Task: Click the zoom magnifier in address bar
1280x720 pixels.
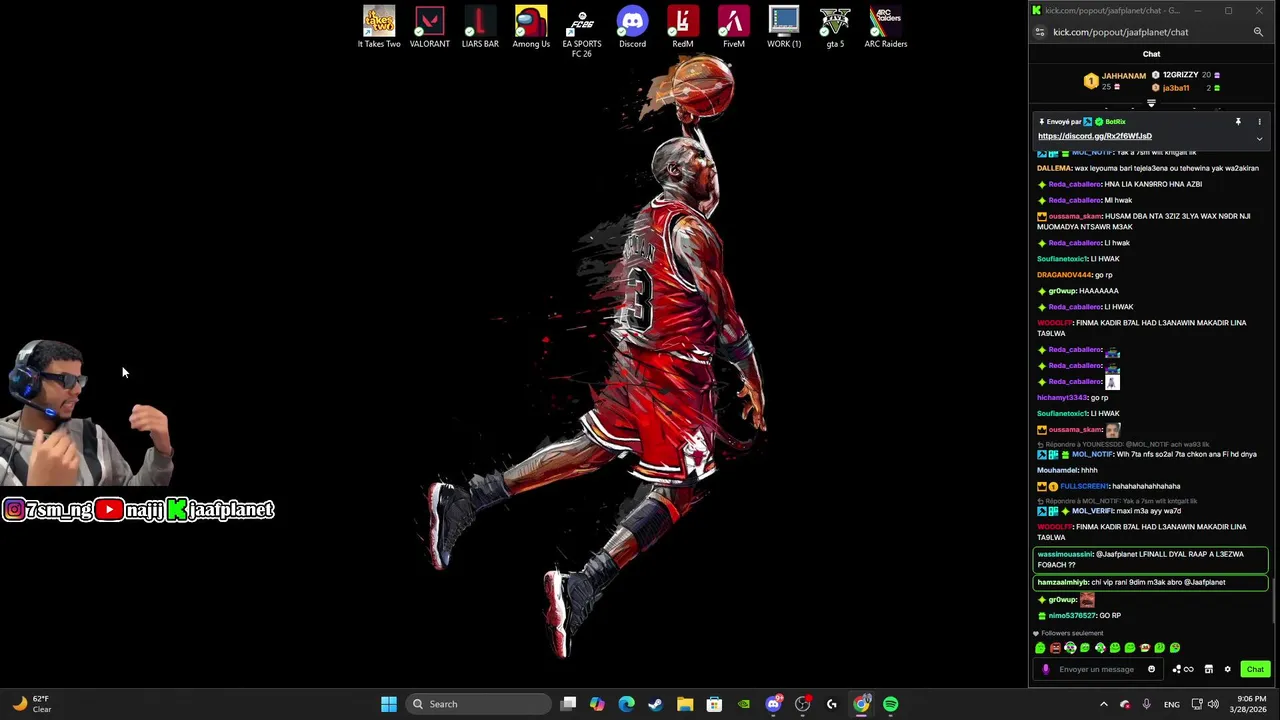Action: point(1258,32)
